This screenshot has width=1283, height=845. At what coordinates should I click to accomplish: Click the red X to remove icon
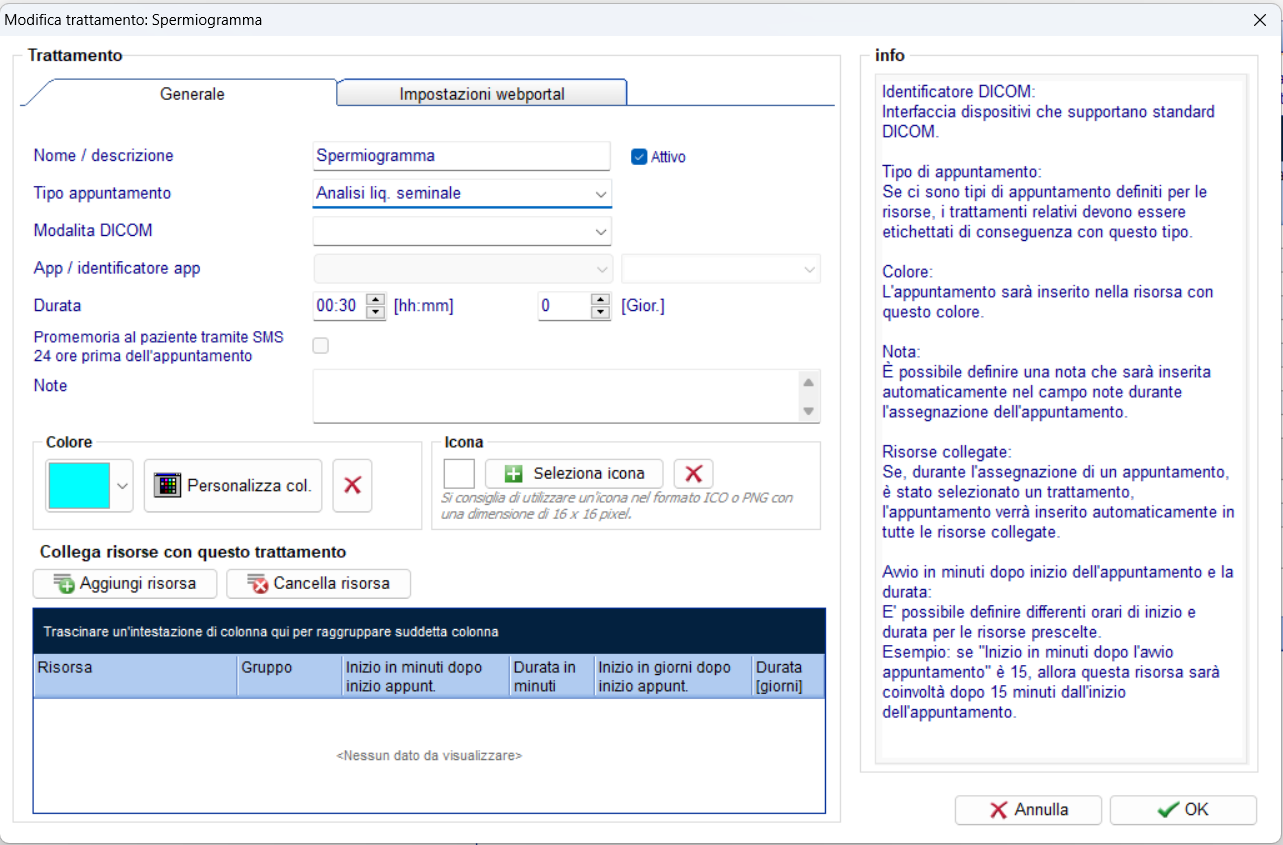(x=693, y=473)
